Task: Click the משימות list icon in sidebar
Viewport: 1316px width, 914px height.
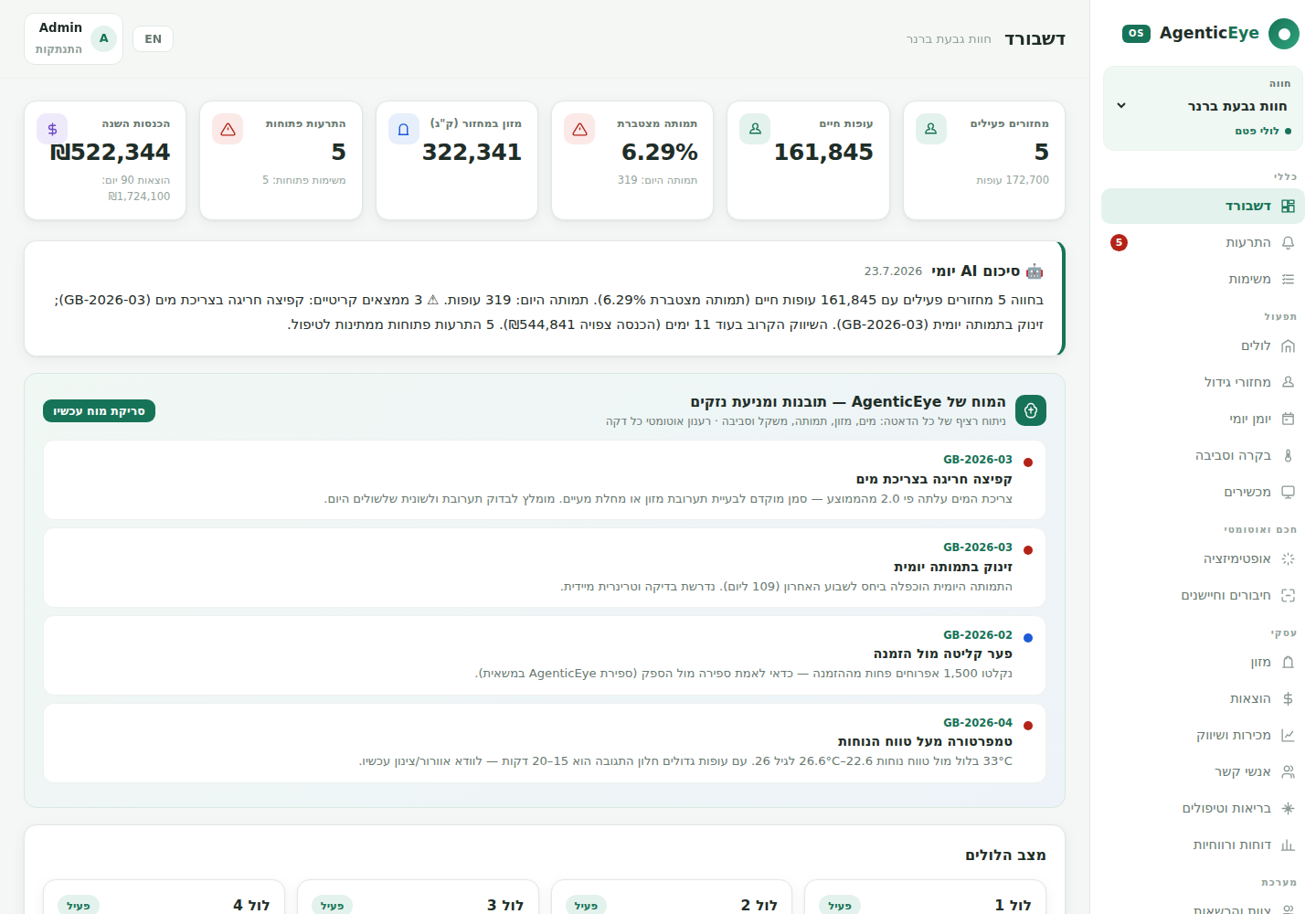Action: coord(1288,279)
